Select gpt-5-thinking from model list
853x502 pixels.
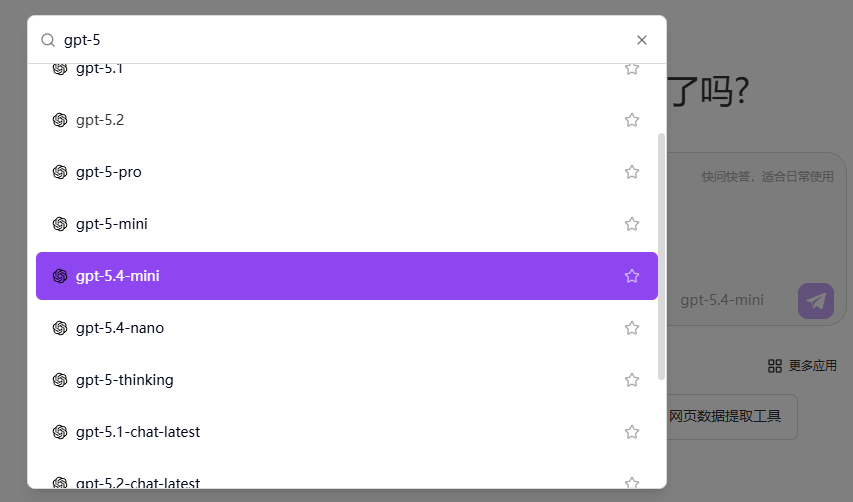pyautogui.click(x=124, y=380)
